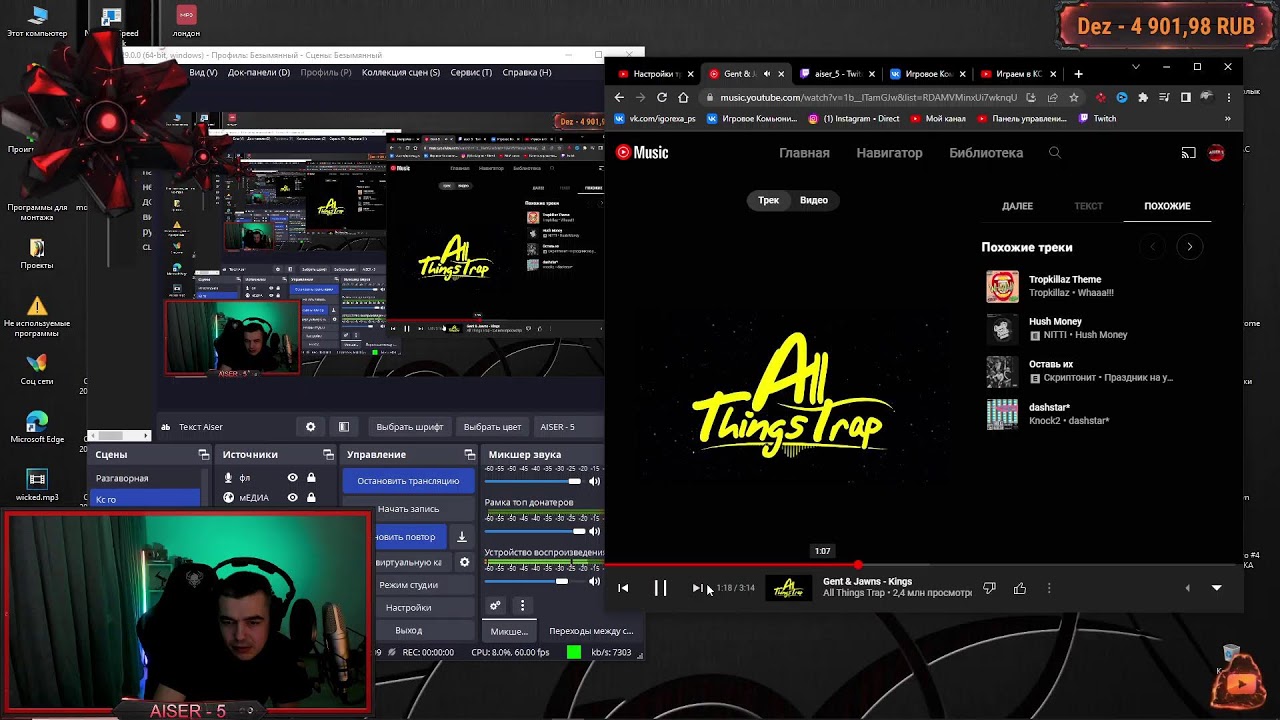Dislike the track Gent & Jawns - Kings
The width and height of the screenshot is (1280, 720).
point(989,588)
